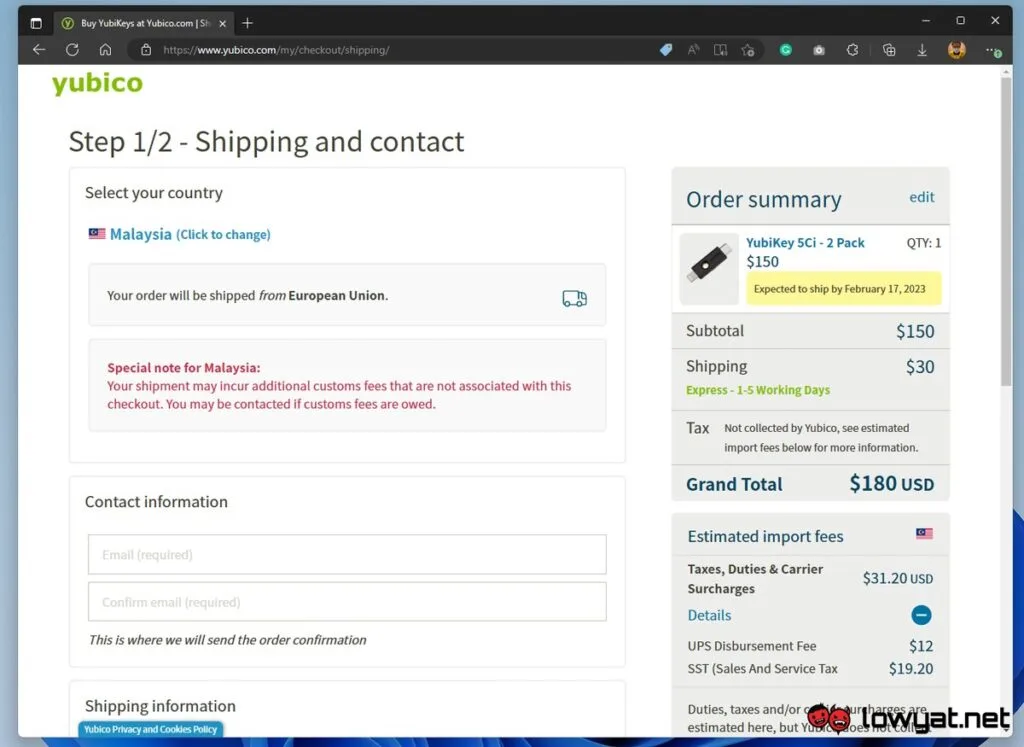The image size is (1024, 747).
Task: Click the SST (Sales And Service Tax row
Action: click(x=810, y=669)
